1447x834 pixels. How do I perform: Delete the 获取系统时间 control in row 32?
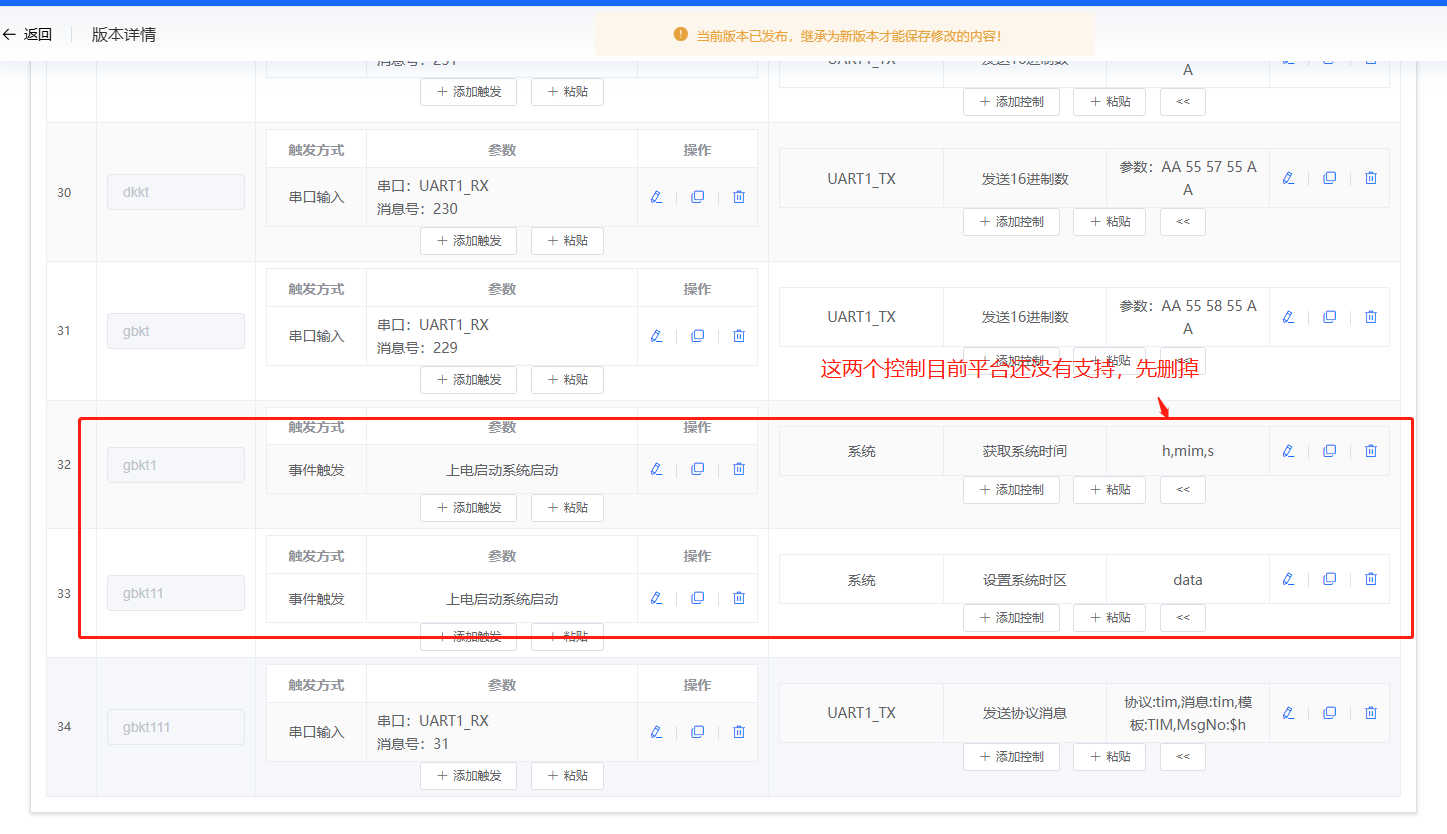coord(1370,450)
